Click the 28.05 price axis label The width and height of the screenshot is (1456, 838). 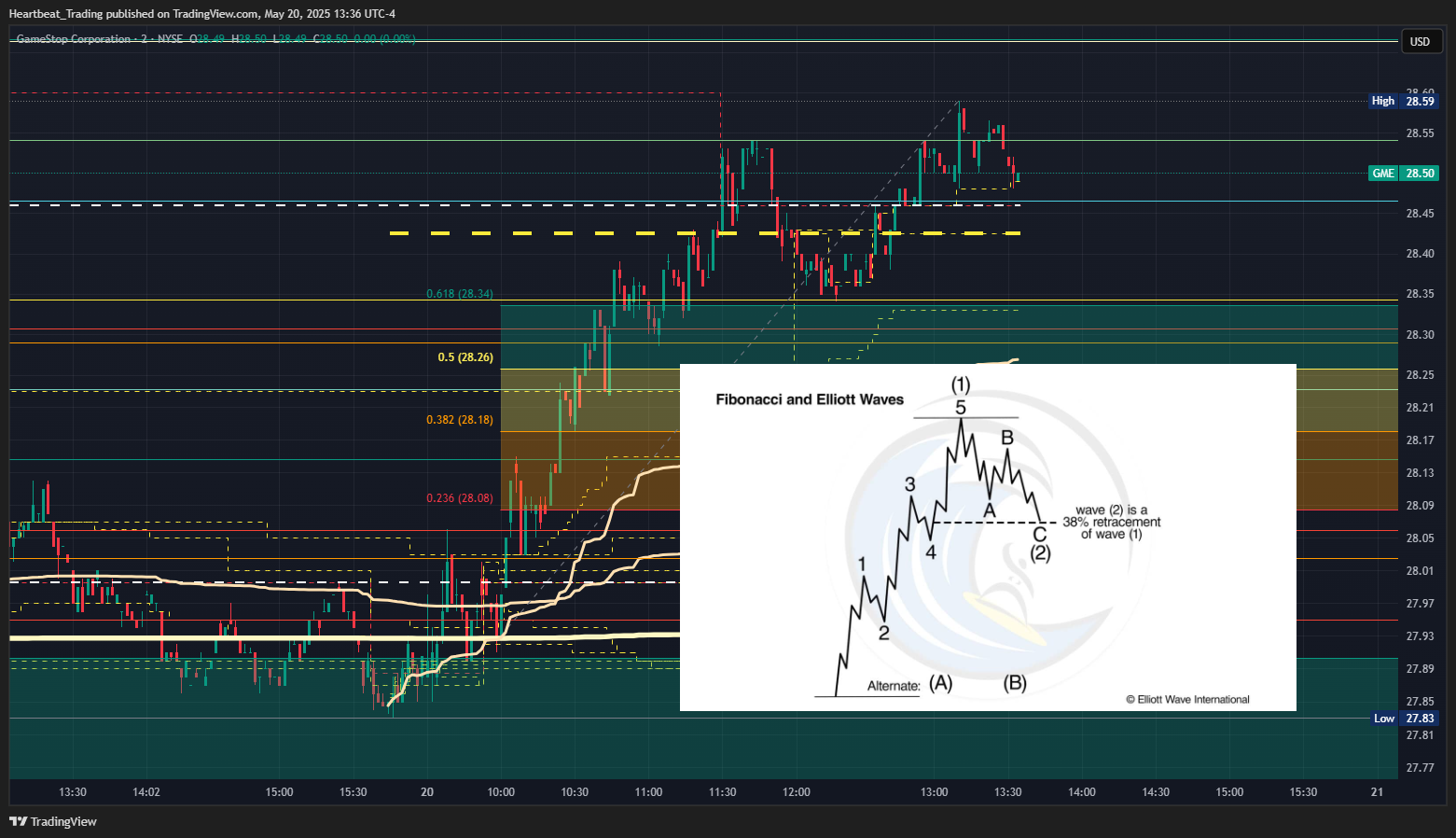point(1421,538)
